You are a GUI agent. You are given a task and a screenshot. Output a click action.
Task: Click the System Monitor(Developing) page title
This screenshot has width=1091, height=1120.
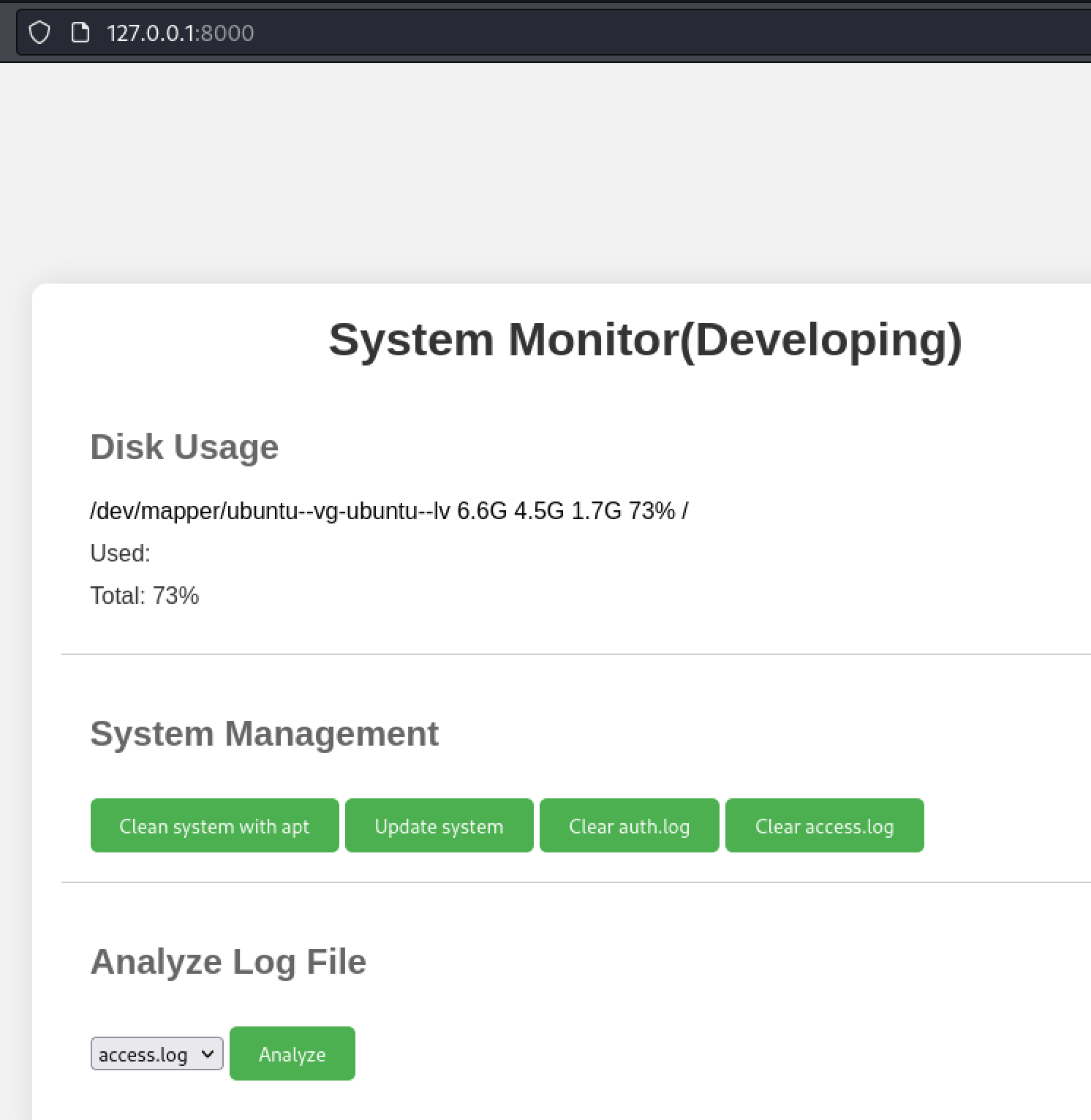(645, 339)
